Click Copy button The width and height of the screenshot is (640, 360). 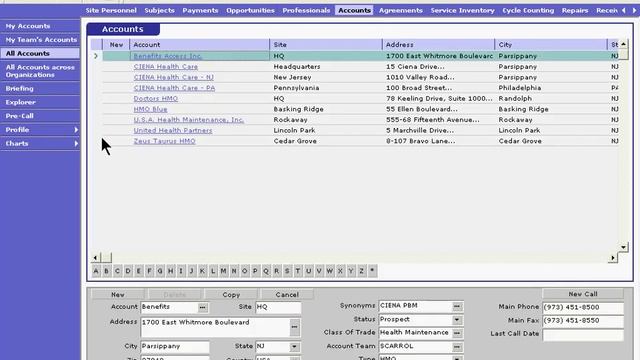[x=231, y=294]
